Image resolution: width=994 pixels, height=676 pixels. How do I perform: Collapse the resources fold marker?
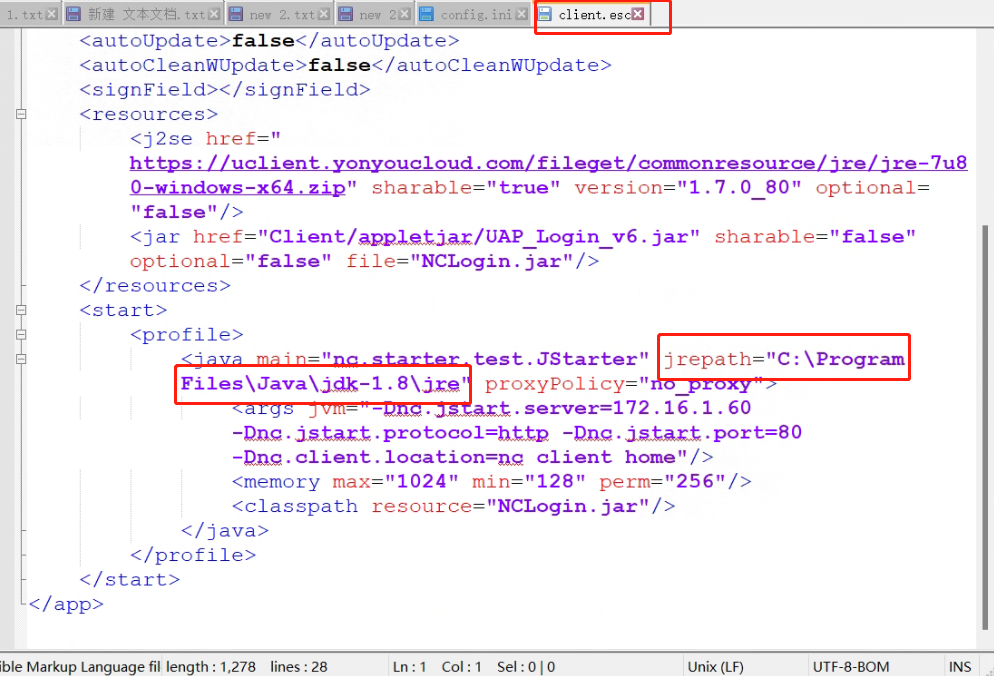(x=20, y=114)
